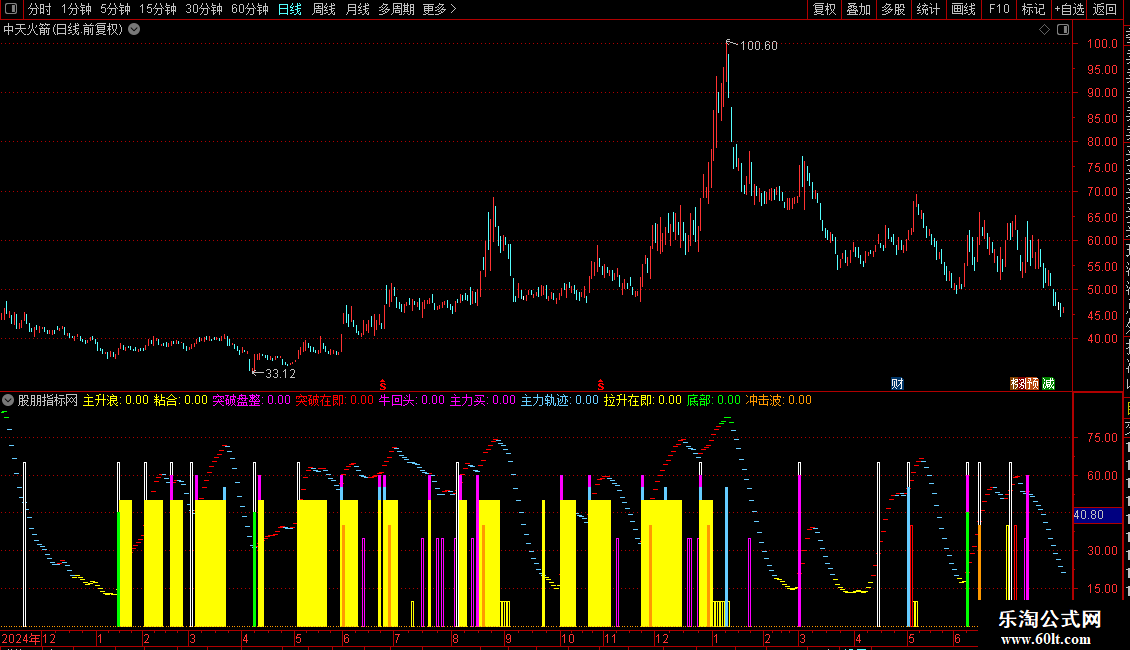Click the 主力轨迹: 0.00 indicator value
Image resolution: width=1130 pixels, height=650 pixels.
pyautogui.click(x=559, y=400)
